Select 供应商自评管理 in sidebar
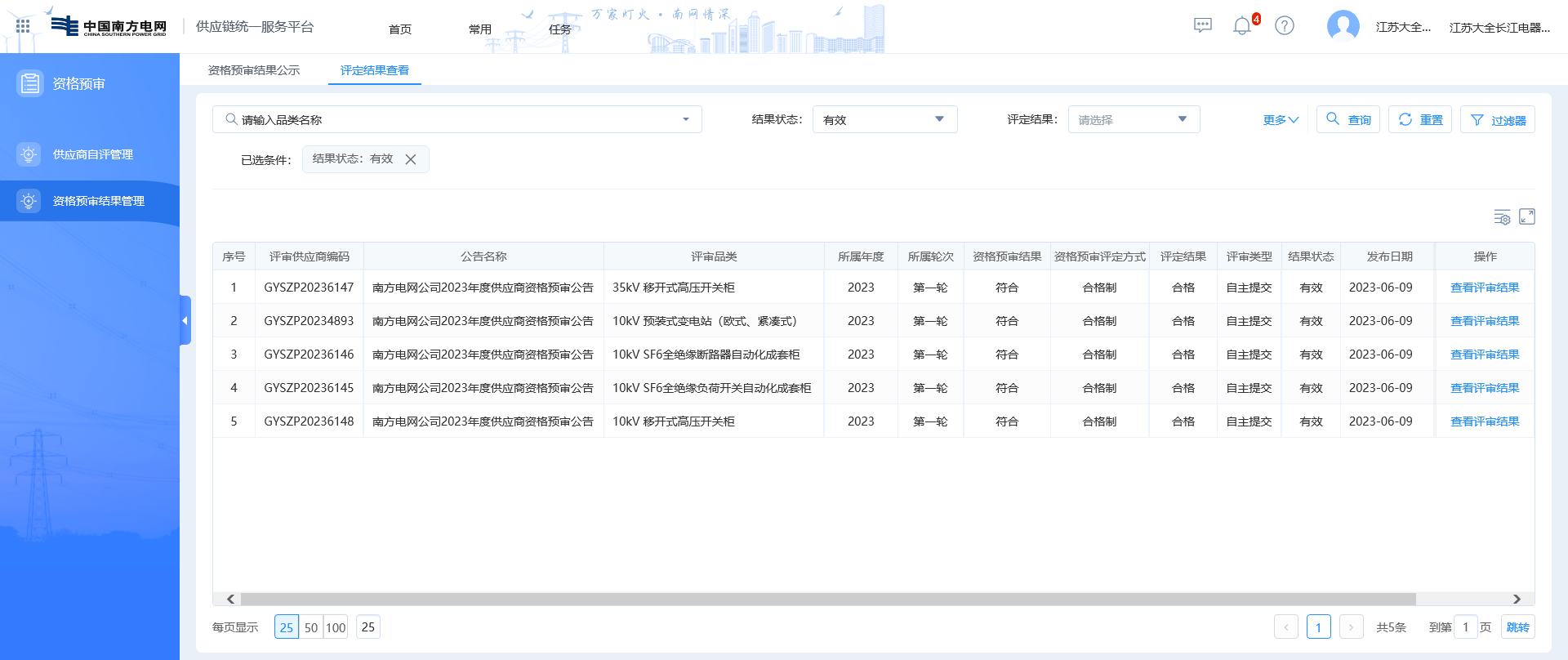Image resolution: width=1568 pixels, height=660 pixels. click(x=92, y=154)
